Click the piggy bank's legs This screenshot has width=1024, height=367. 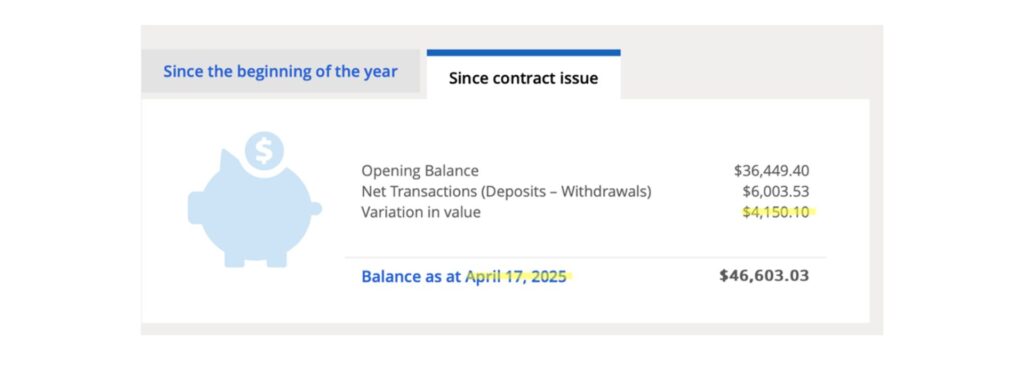[x=256, y=259]
